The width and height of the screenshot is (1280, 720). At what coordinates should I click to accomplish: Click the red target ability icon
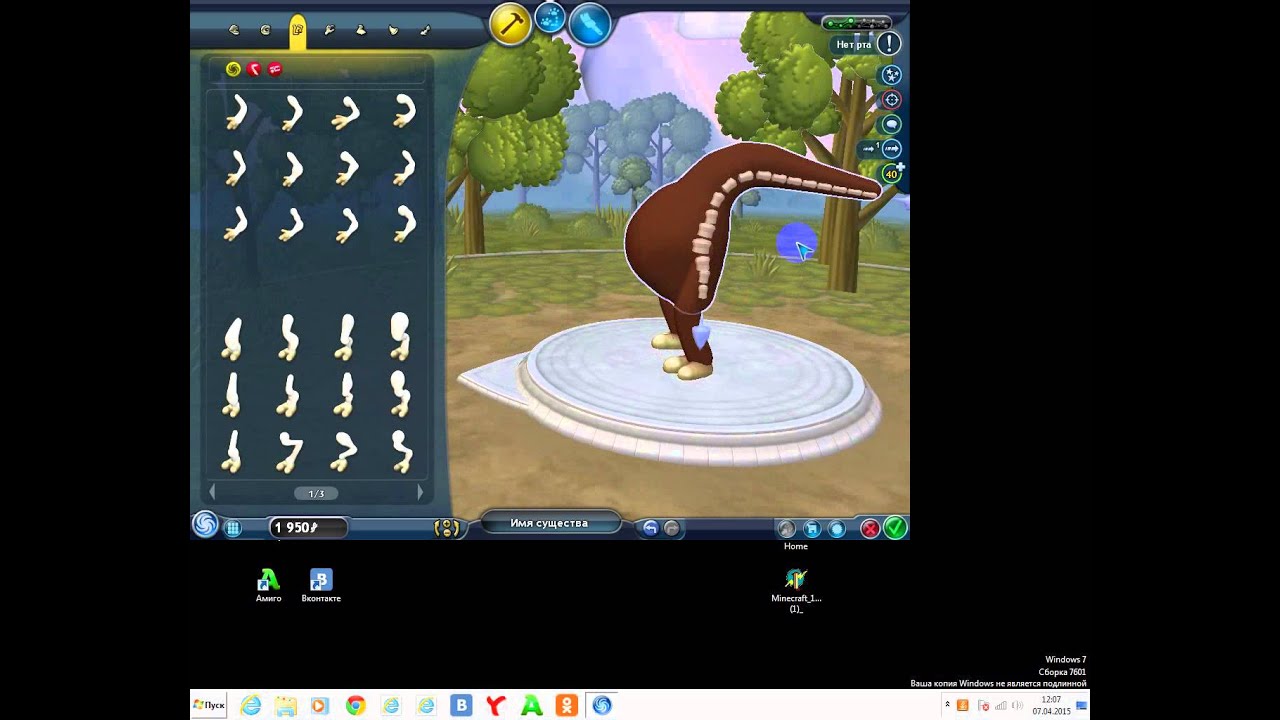pyautogui.click(x=890, y=100)
